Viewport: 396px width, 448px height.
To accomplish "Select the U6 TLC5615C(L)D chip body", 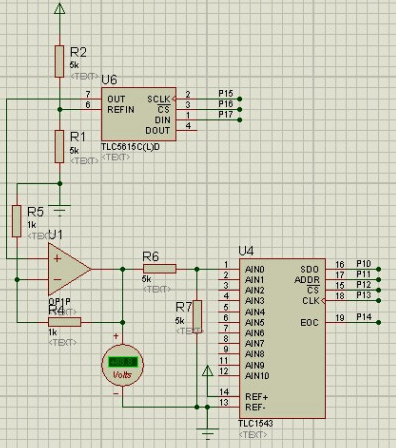I will click(139, 114).
